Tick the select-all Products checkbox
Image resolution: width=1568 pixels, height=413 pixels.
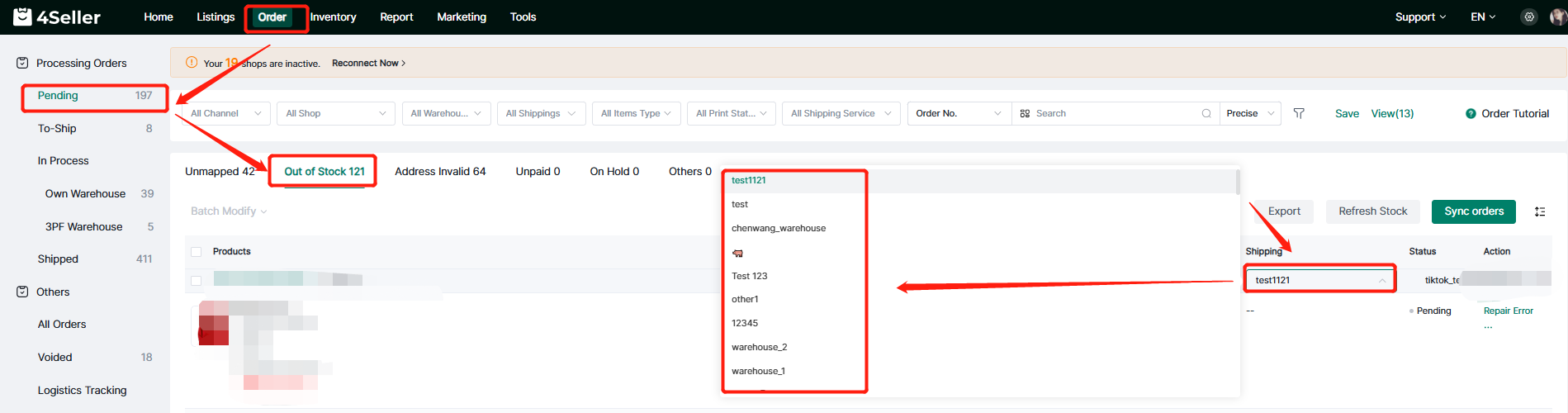coord(197,252)
